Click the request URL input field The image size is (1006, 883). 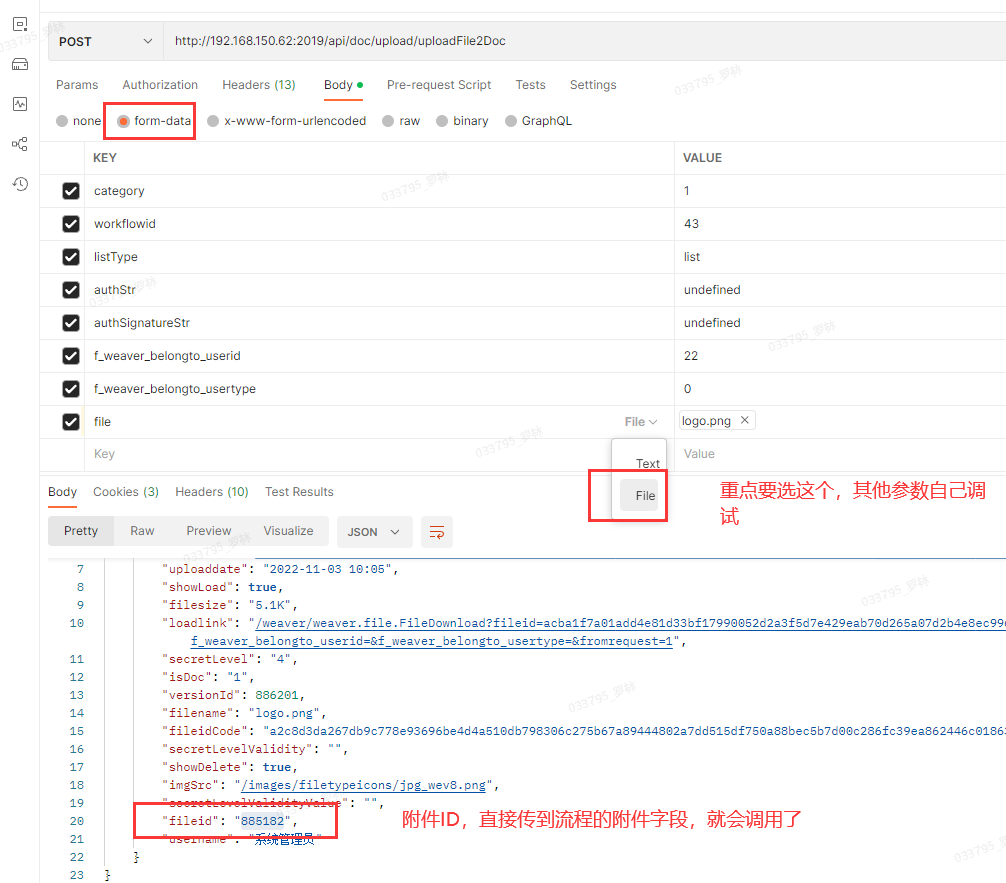pos(580,42)
